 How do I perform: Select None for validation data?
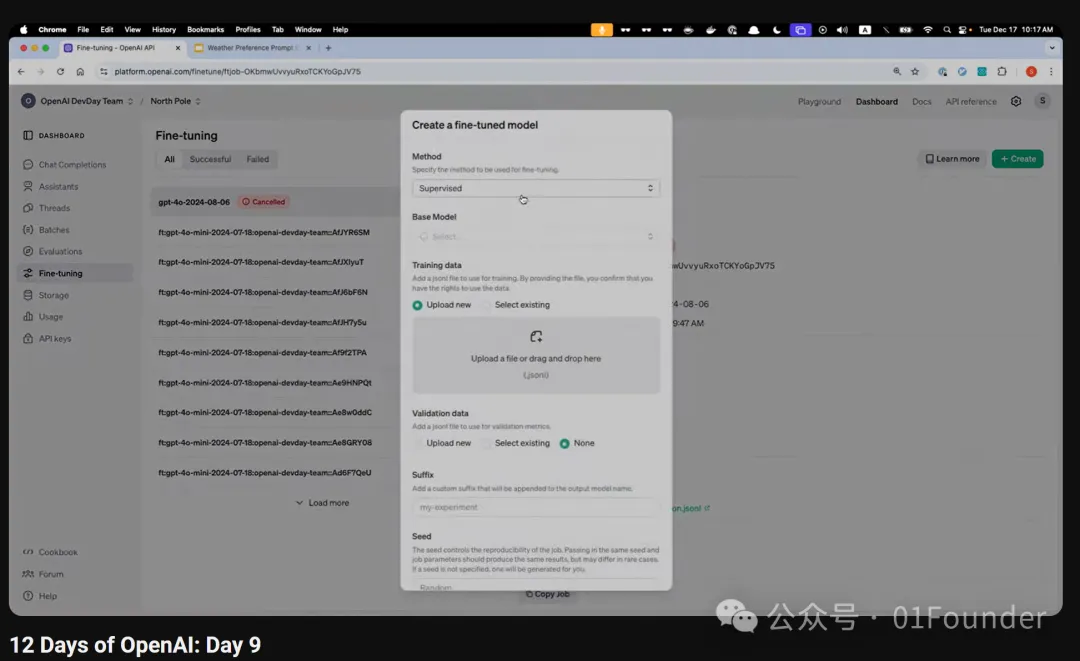(x=577, y=443)
